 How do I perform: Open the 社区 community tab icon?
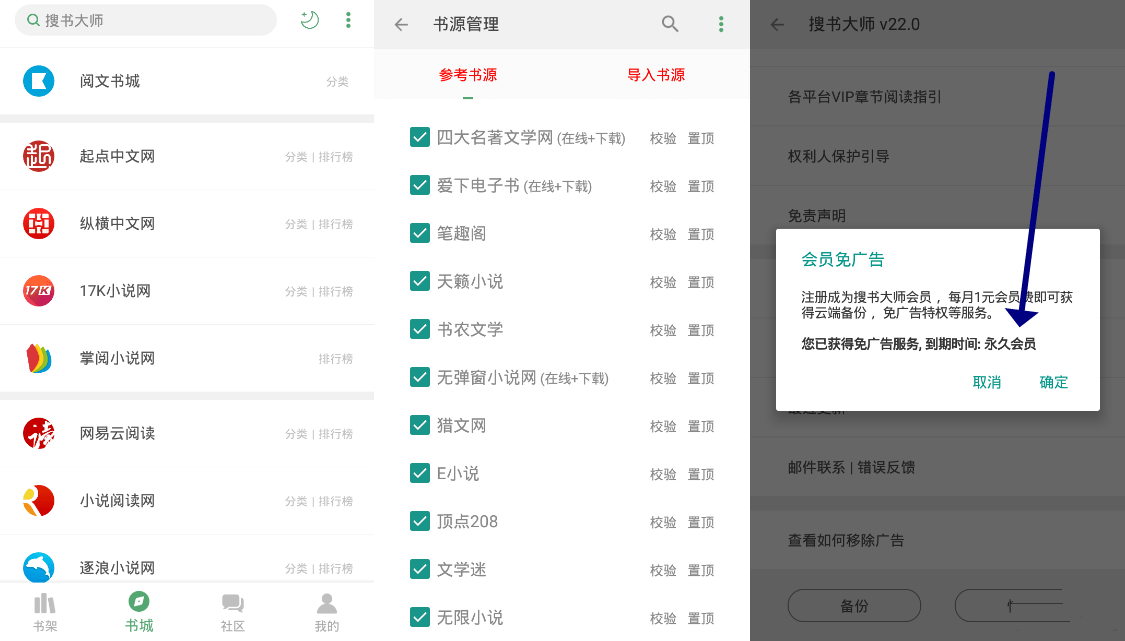coord(232,604)
